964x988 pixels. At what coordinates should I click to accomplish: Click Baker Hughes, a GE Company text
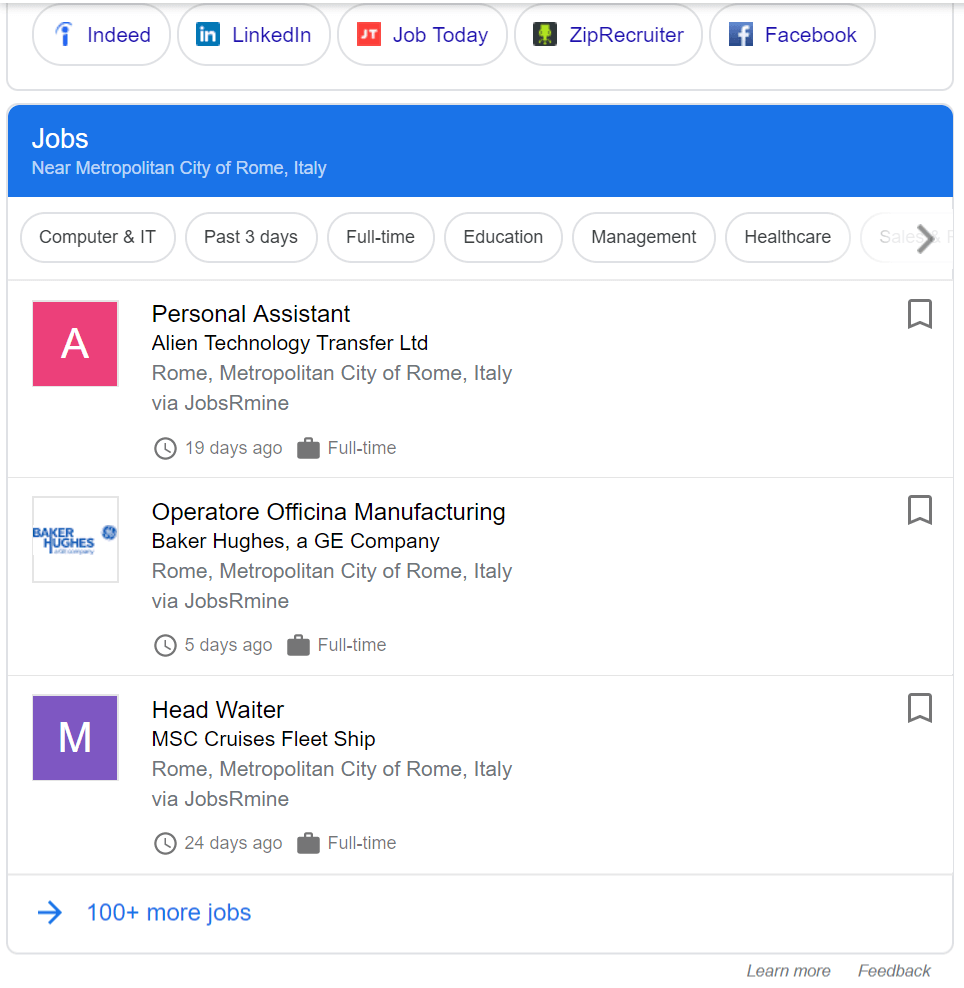(296, 541)
